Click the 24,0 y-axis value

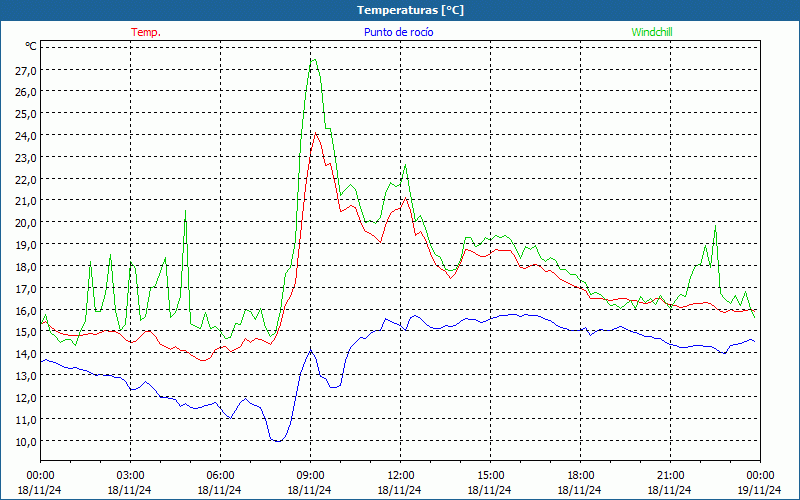26,136
